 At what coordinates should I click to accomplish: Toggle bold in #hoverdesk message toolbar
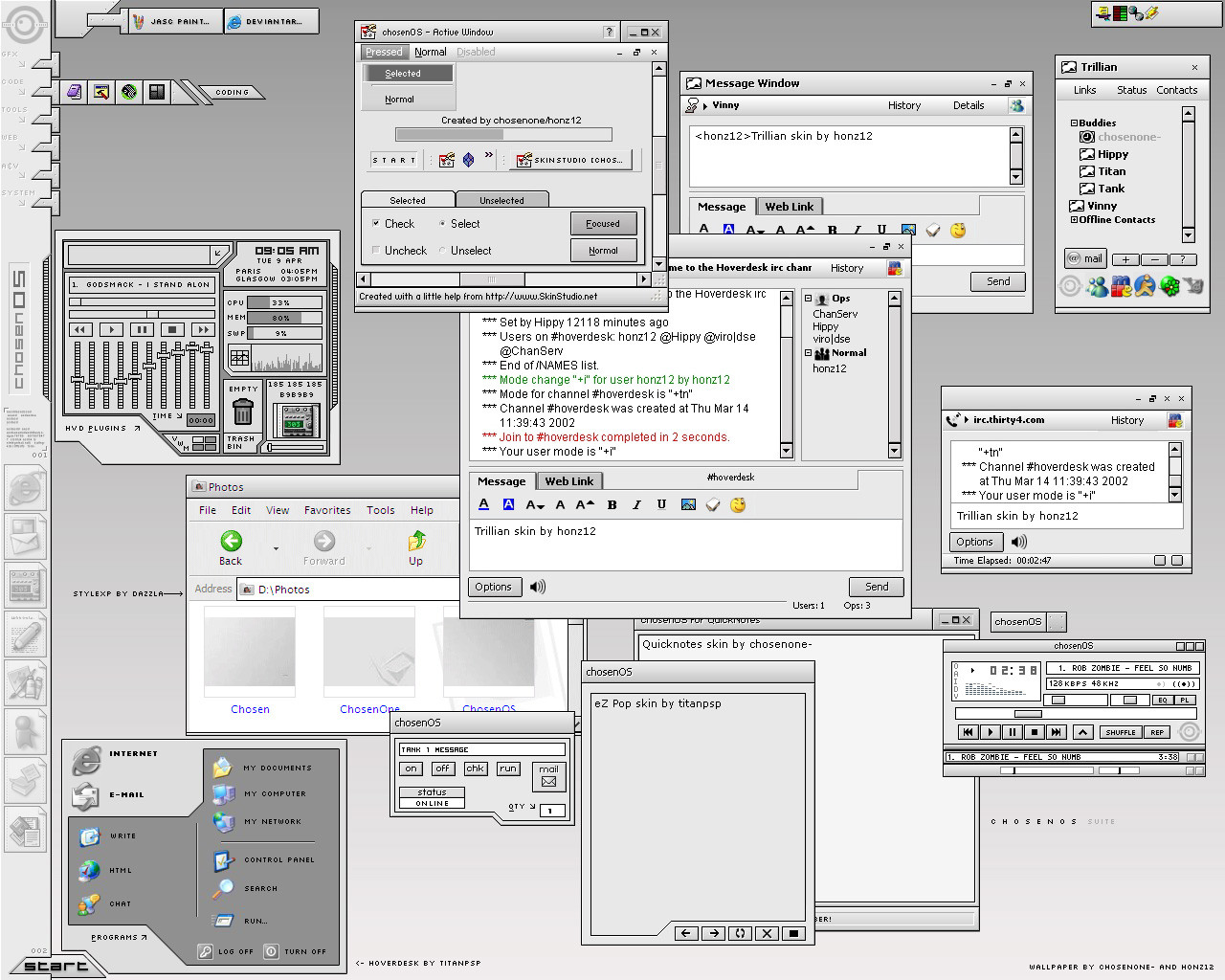pyautogui.click(x=612, y=505)
